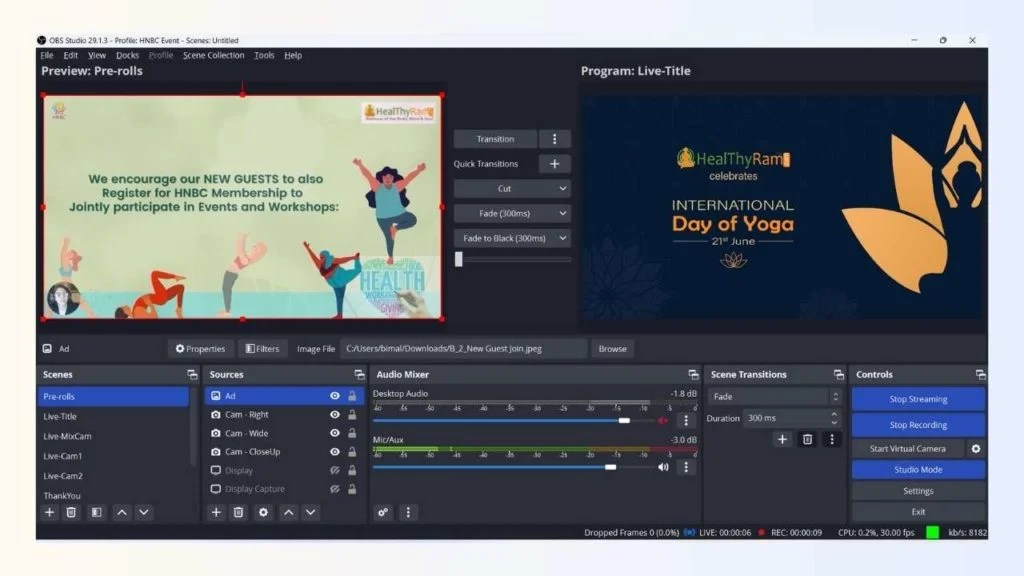Remove selected scene with trash icon

coord(71,513)
